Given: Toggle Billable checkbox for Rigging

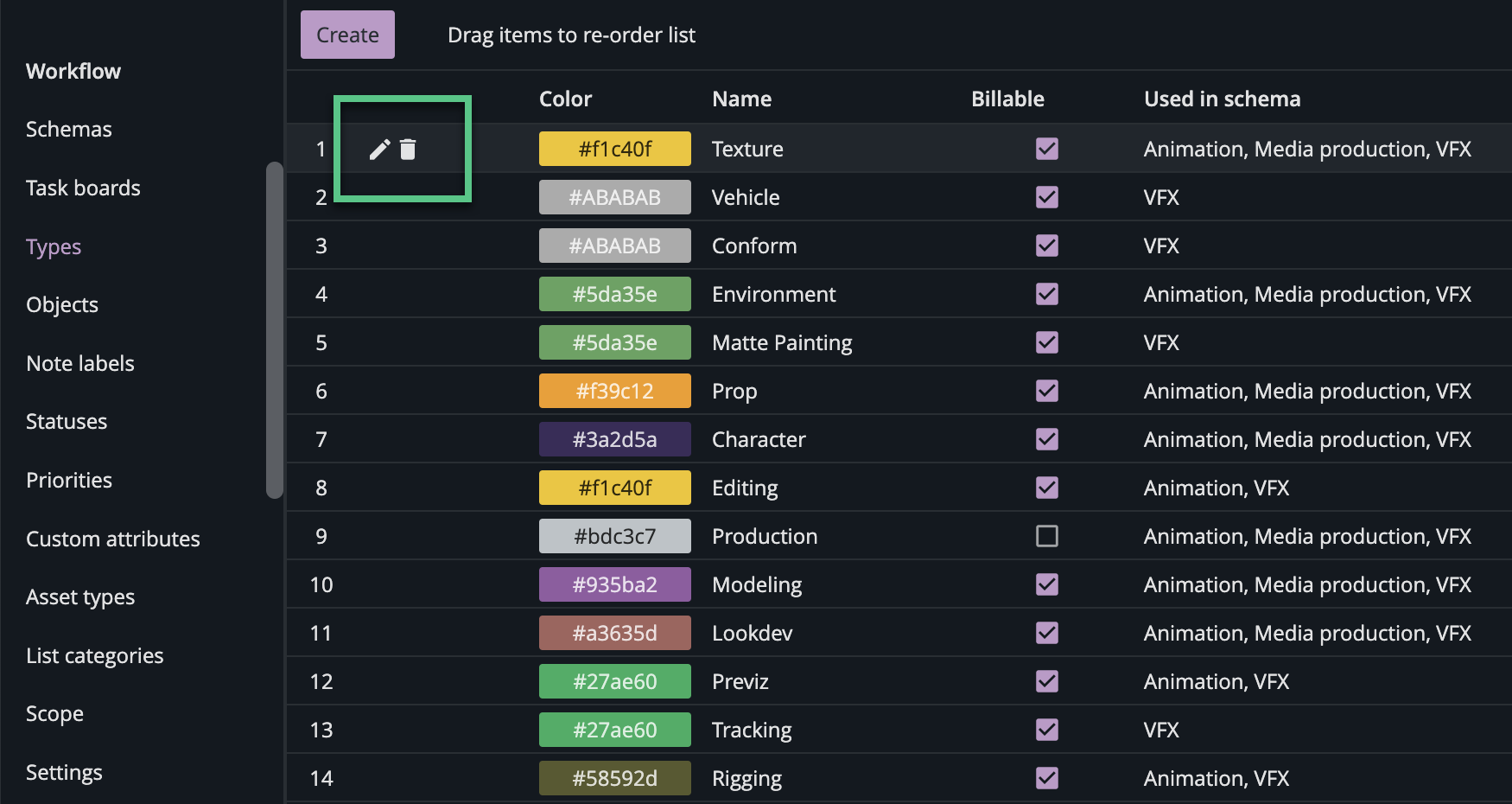Looking at the screenshot, I should point(1046,778).
